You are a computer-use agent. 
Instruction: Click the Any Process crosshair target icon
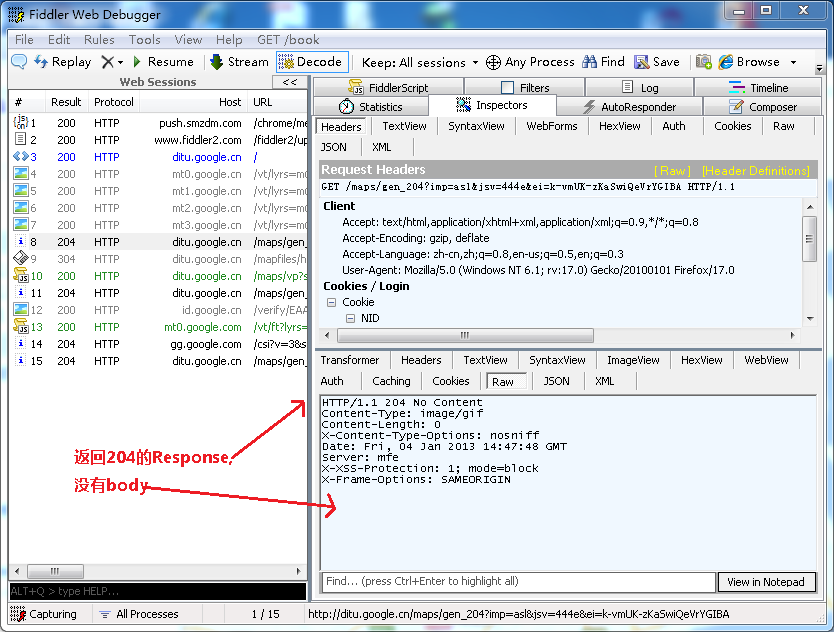[493, 62]
